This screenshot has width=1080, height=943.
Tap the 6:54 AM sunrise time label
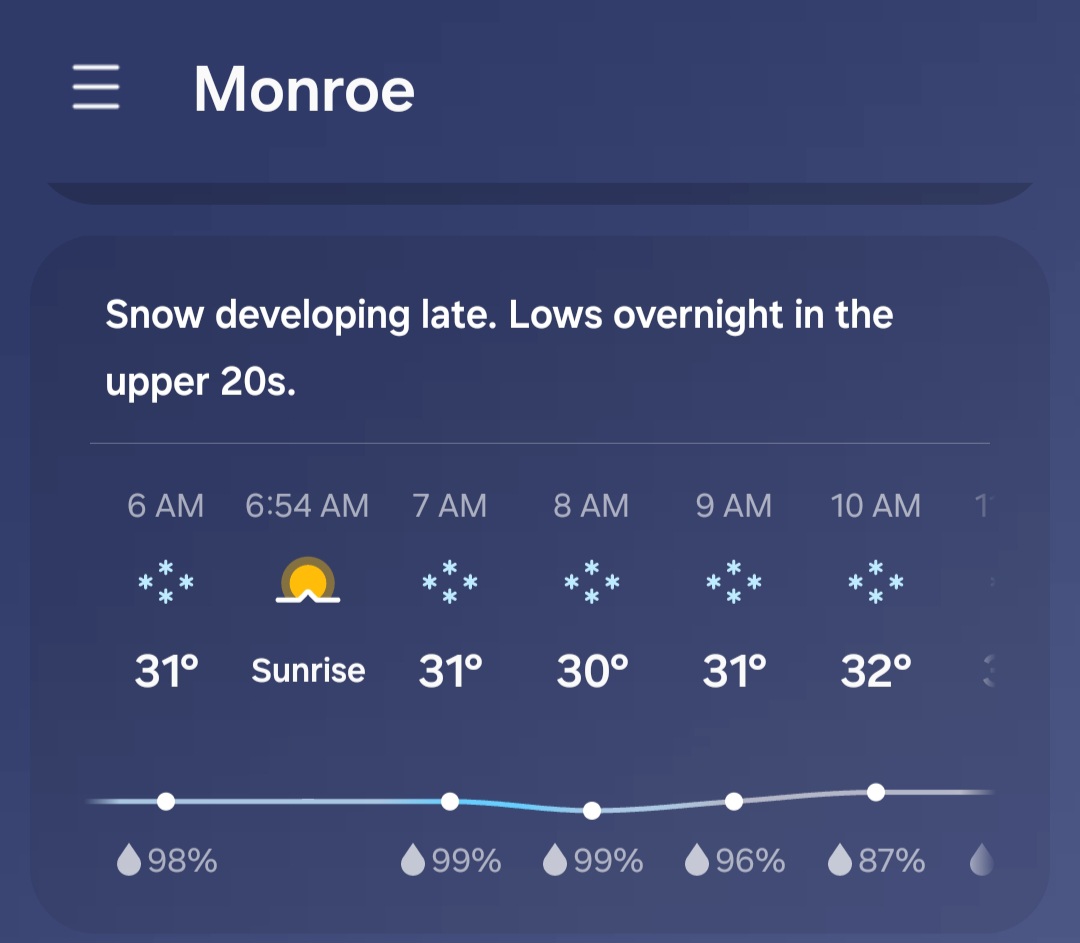tap(307, 506)
